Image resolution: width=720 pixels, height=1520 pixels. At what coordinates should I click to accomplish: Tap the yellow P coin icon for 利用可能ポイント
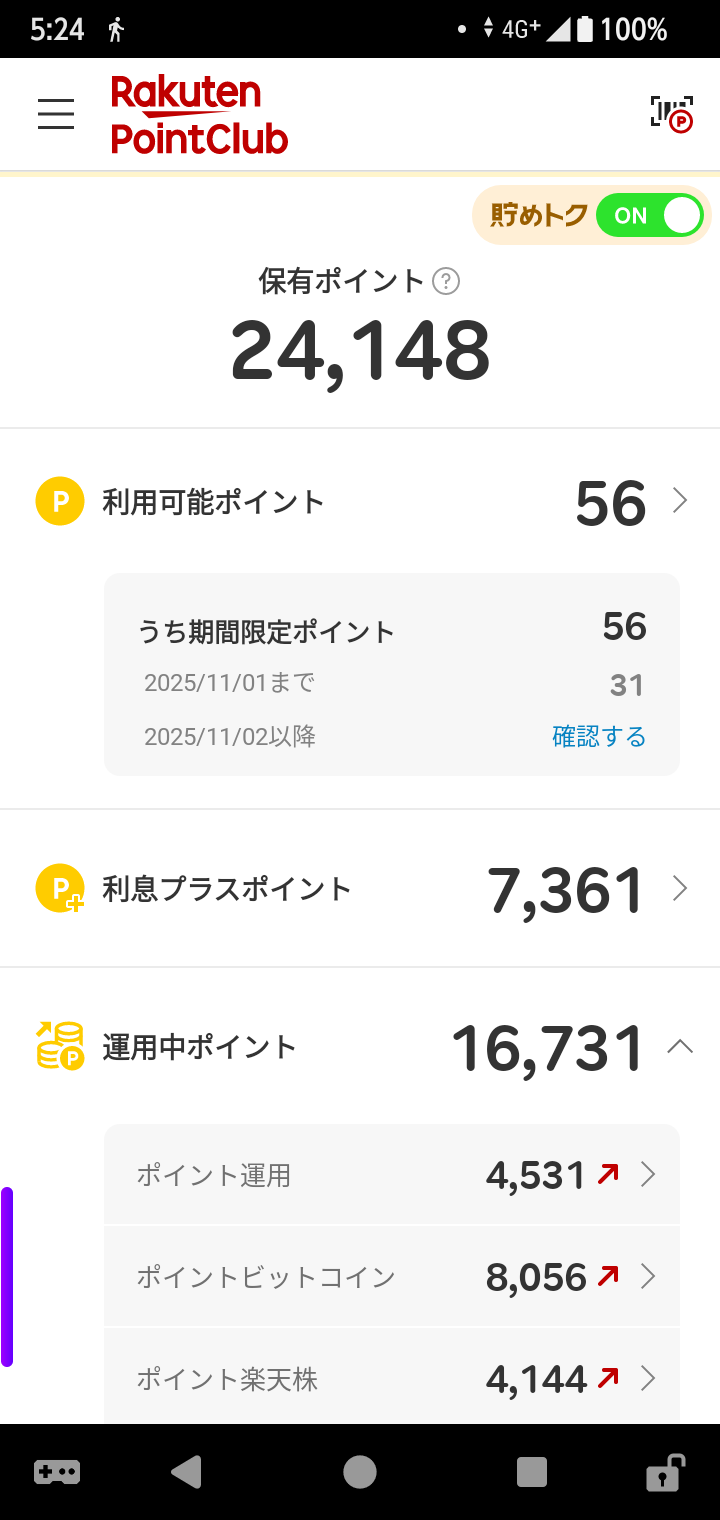click(x=60, y=501)
